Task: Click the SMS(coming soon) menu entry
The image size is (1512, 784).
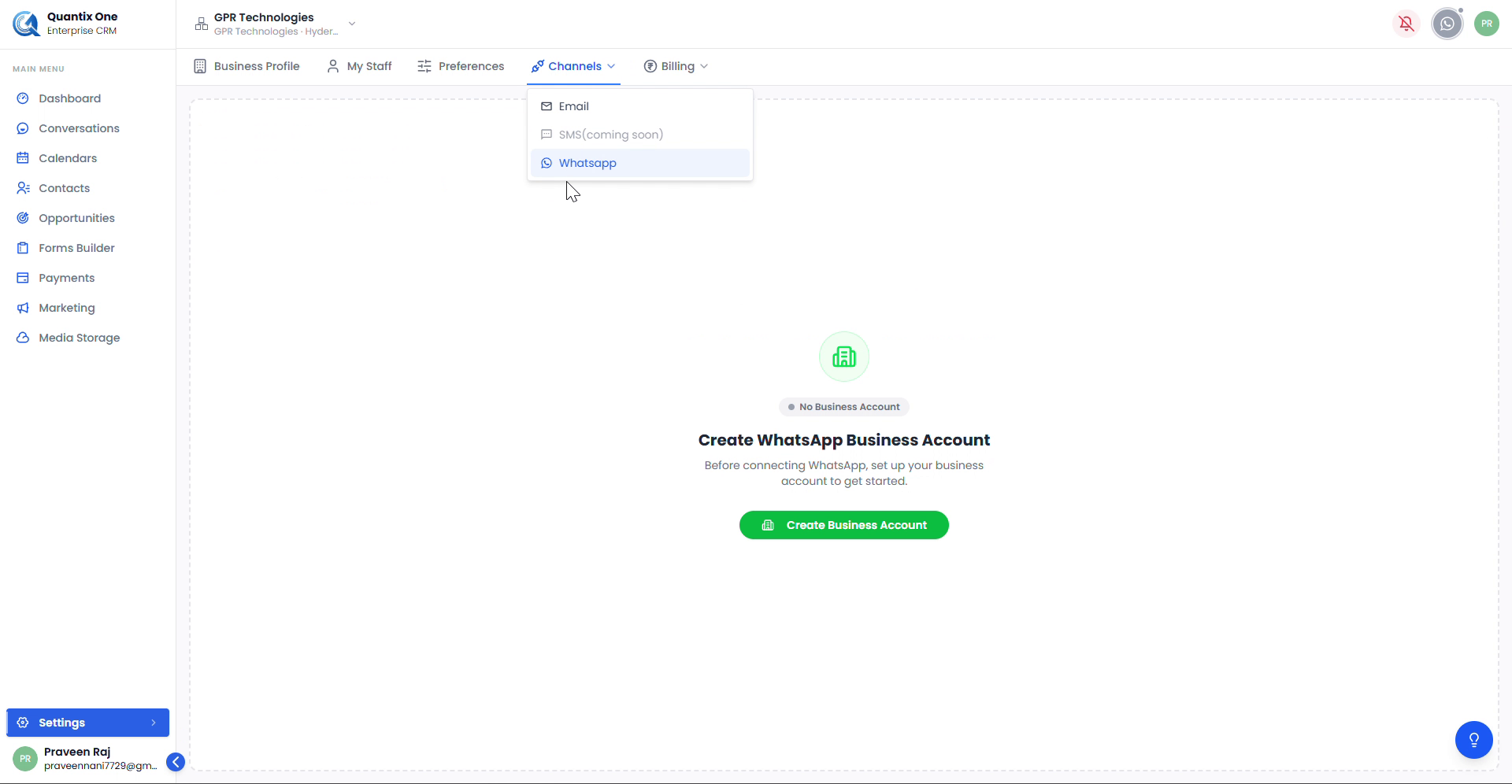Action: click(x=640, y=135)
